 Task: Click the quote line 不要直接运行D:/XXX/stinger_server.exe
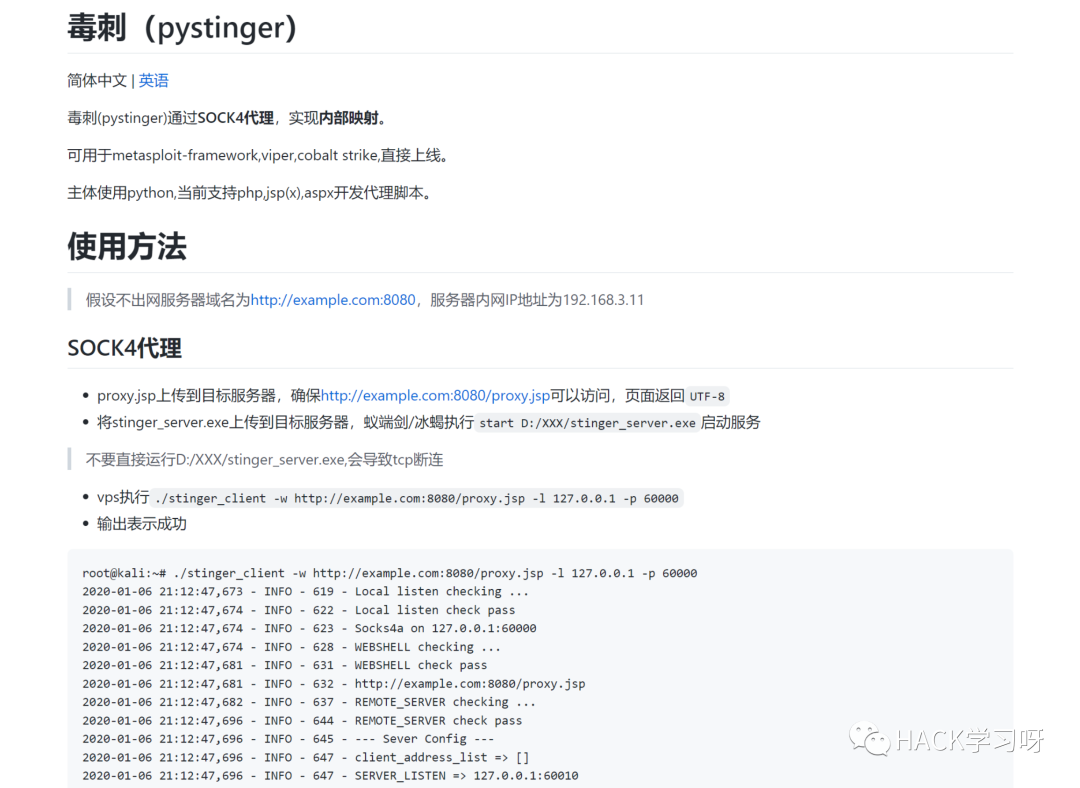pos(264,459)
